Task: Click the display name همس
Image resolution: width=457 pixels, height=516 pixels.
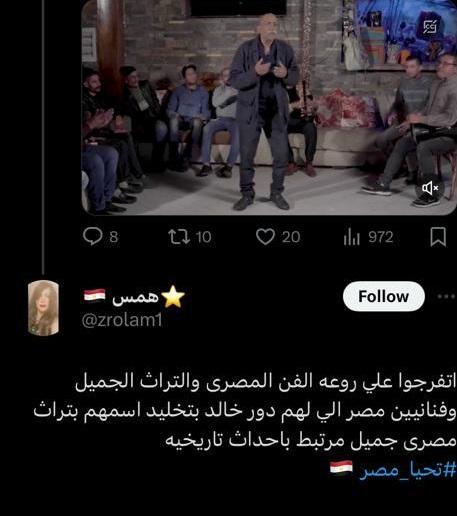Action: [135, 296]
